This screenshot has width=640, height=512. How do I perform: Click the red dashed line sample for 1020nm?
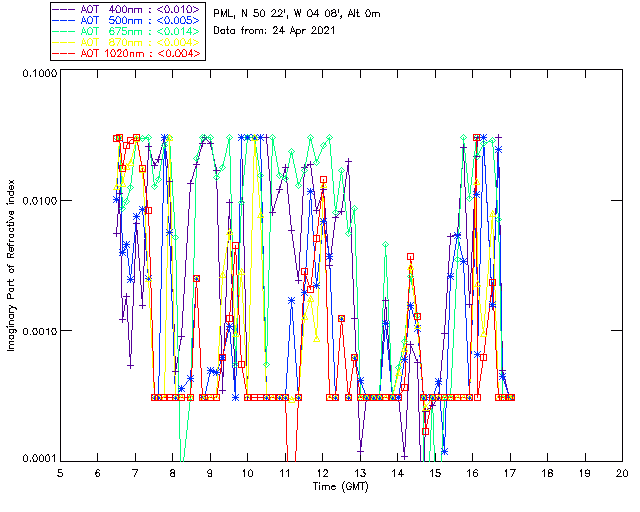64,53
